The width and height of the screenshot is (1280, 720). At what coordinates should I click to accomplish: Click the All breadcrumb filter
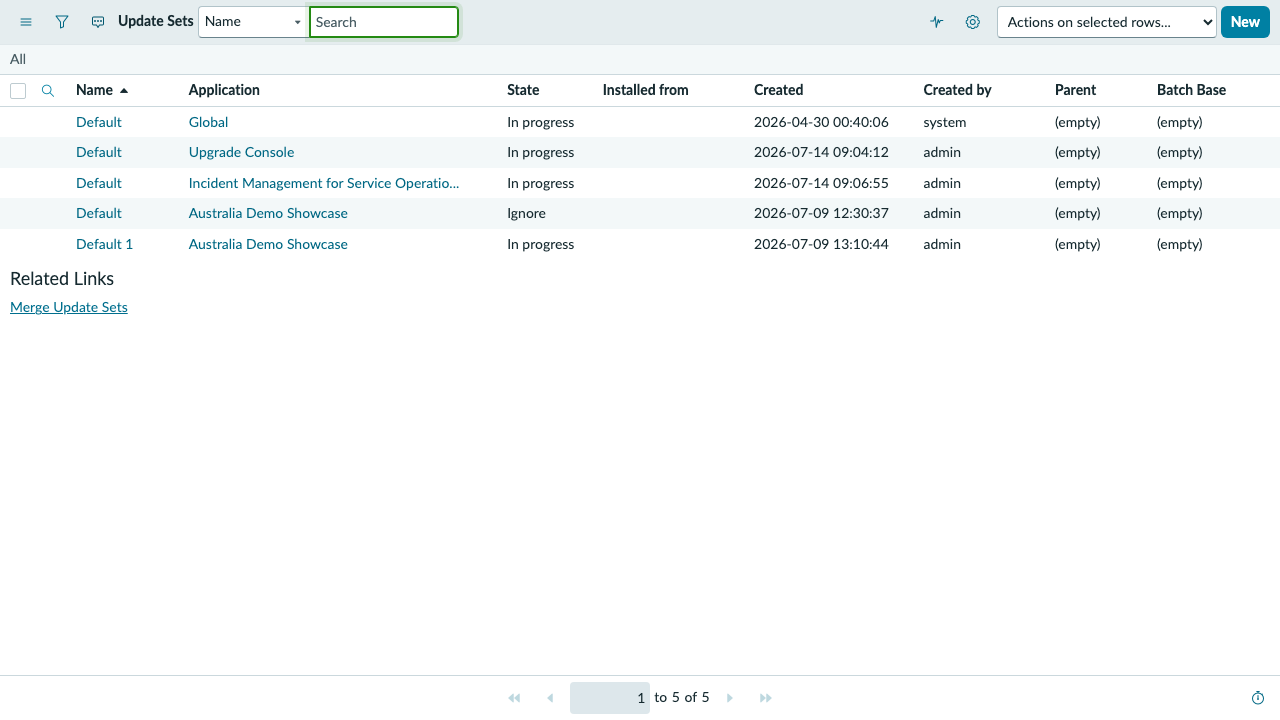pyautogui.click(x=18, y=59)
